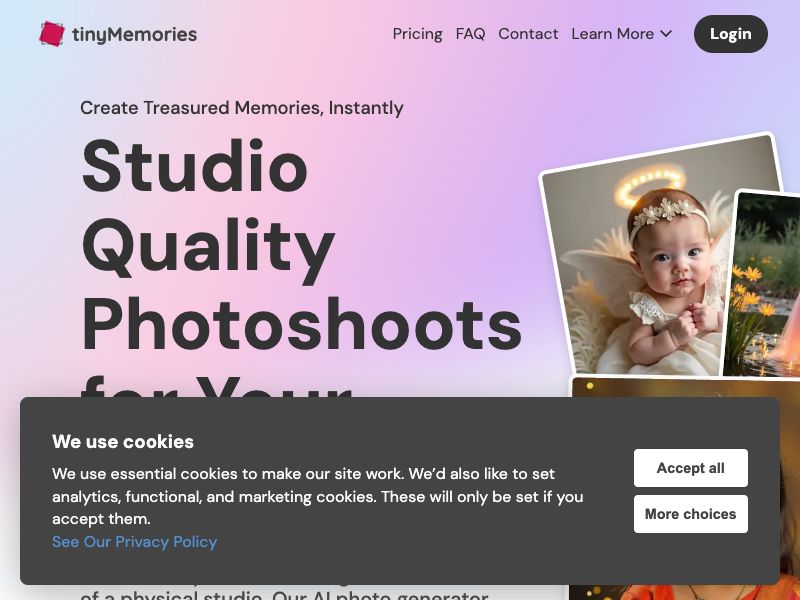Click the Create Treasured Memories tagline
Screen dimensions: 800x600
click(x=241, y=108)
